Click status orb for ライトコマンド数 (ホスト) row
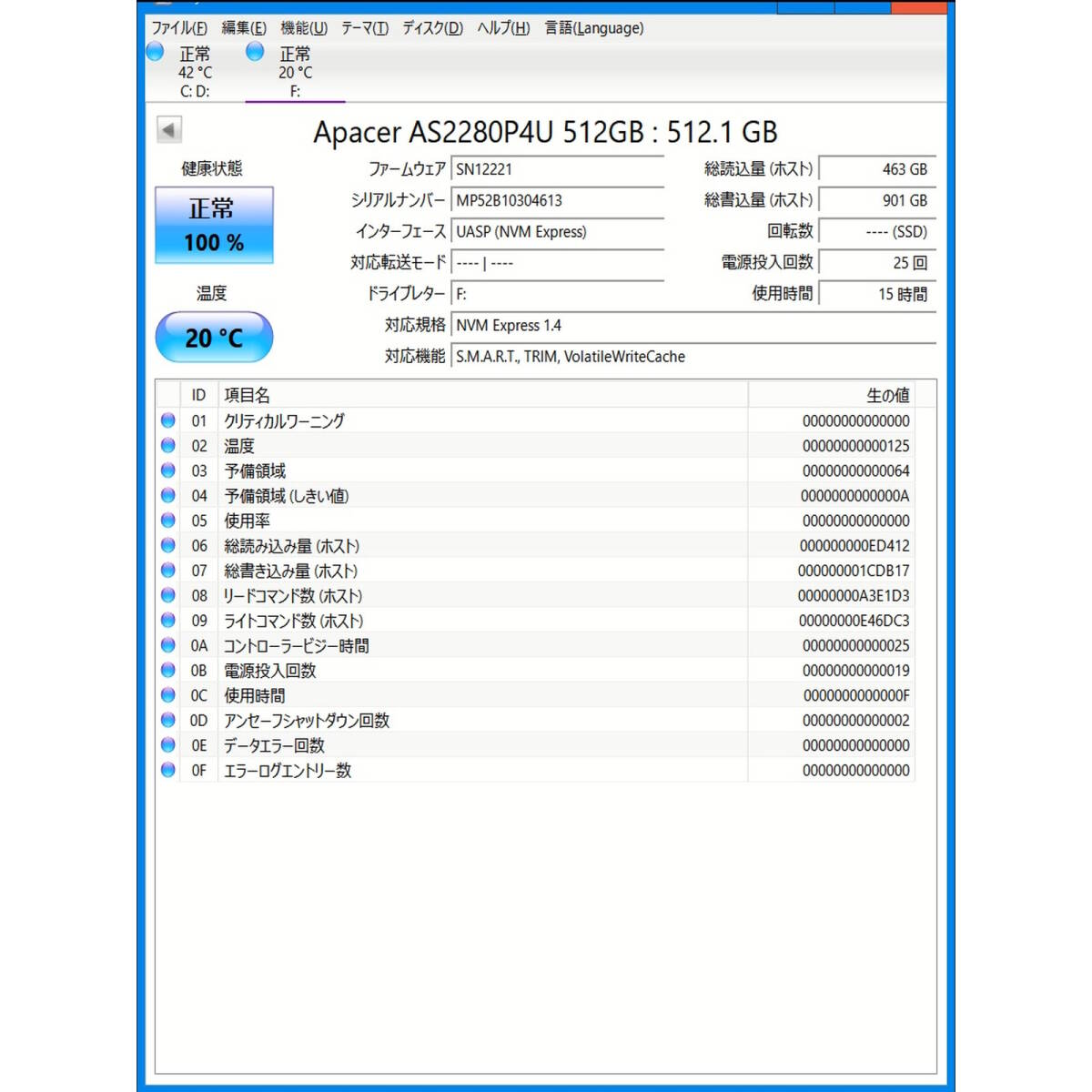The image size is (1092, 1092). 168,621
